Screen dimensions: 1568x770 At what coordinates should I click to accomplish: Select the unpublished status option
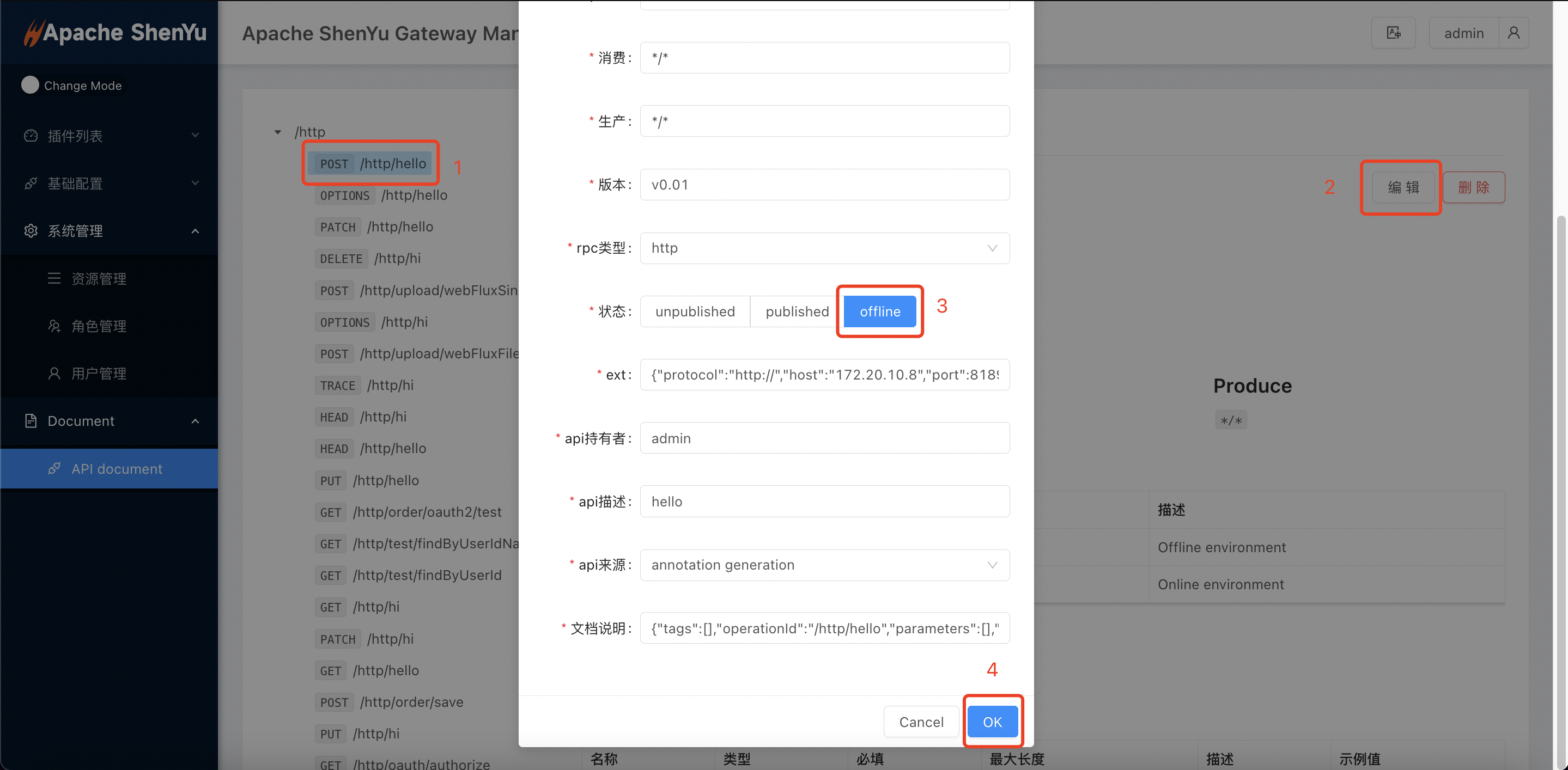[695, 311]
